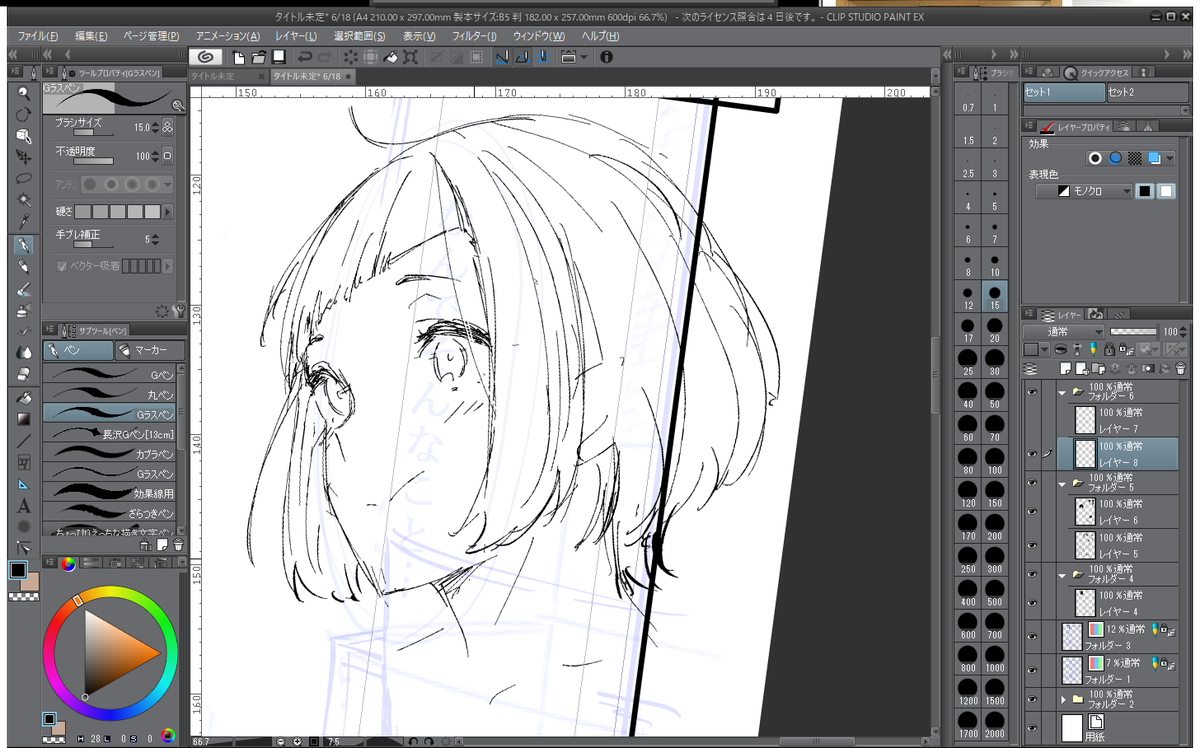The image size is (1200, 748).
Task: Click the info icon in command bar
Action: click(606, 57)
